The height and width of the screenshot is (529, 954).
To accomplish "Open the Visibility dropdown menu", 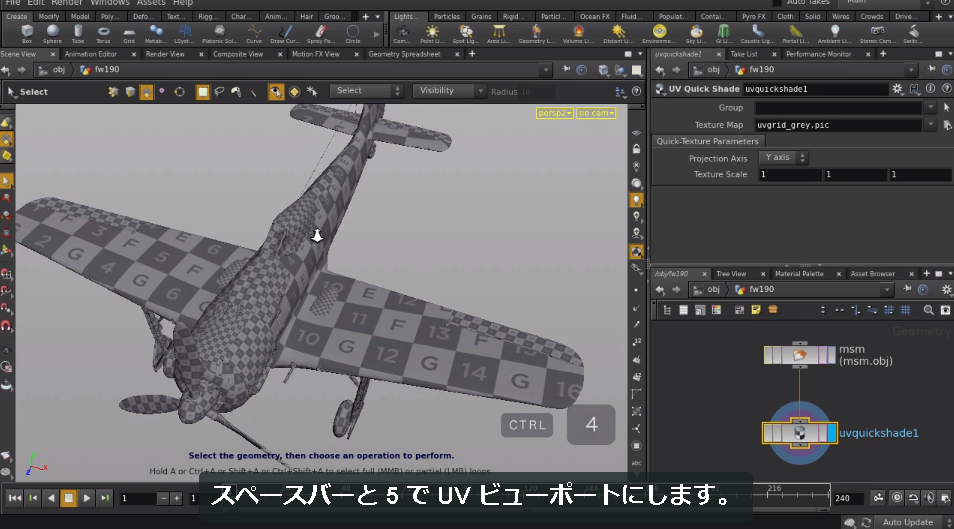I will [x=448, y=91].
